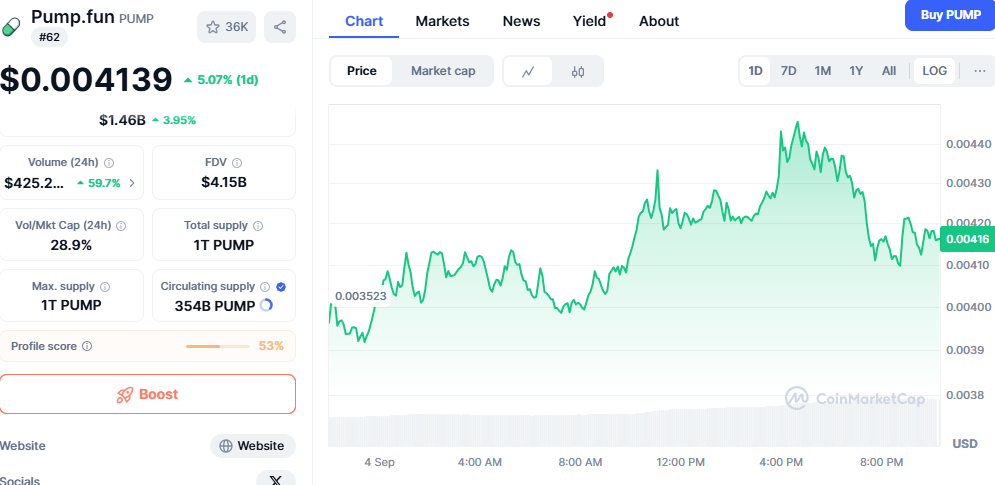Click the info icon next to Volume (24h)
The height and width of the screenshot is (485, 995).
[109, 162]
